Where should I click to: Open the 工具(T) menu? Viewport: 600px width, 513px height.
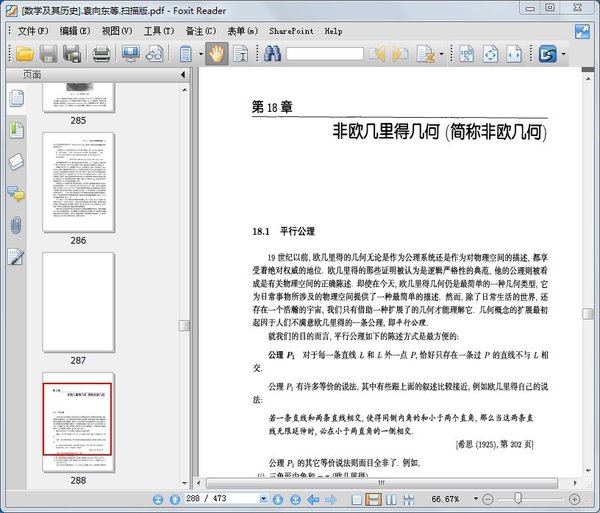159,31
